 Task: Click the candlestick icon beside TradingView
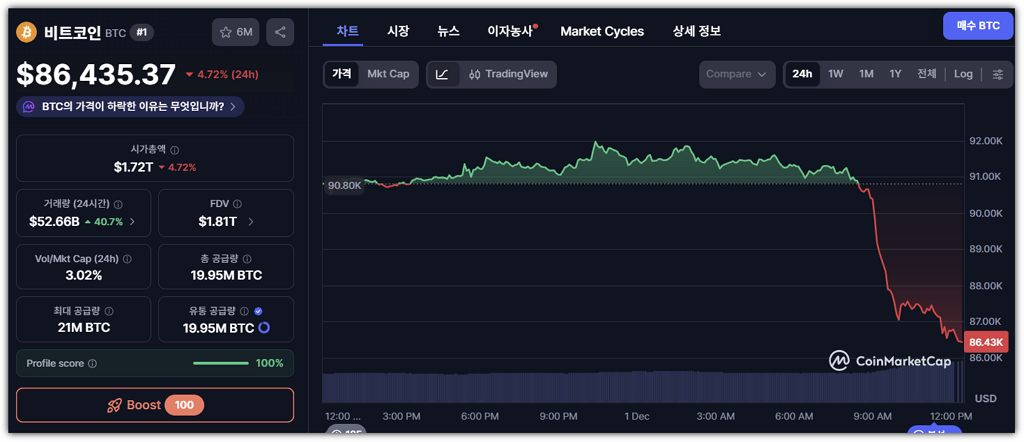coord(475,74)
